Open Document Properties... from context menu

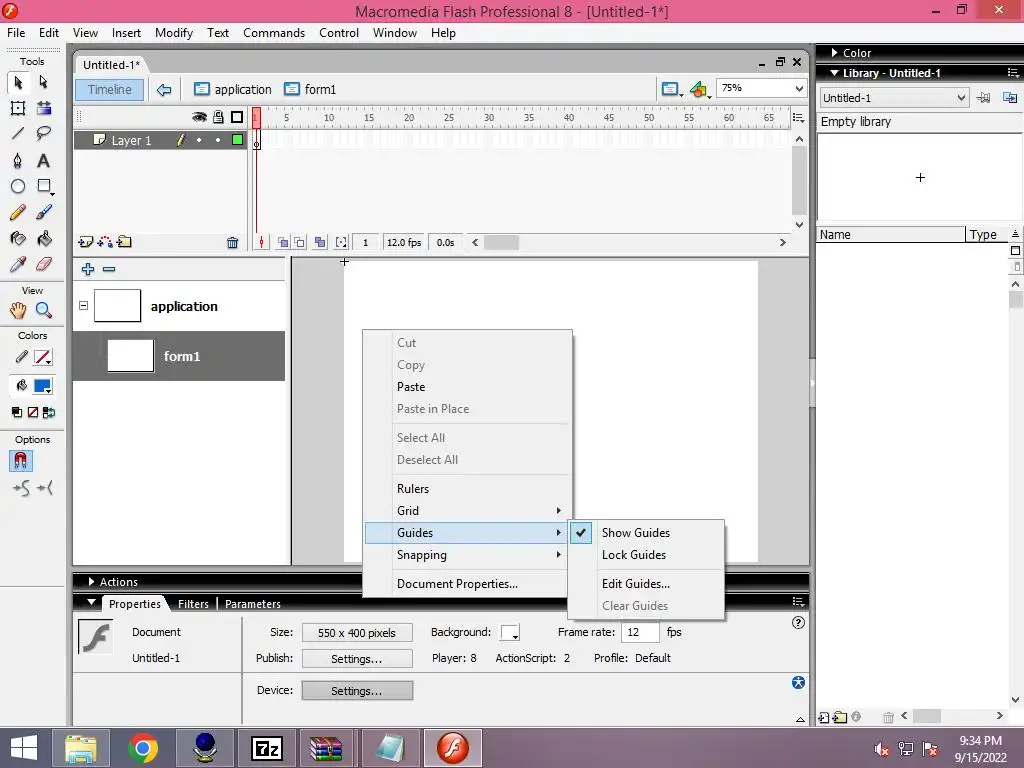tap(468, 584)
